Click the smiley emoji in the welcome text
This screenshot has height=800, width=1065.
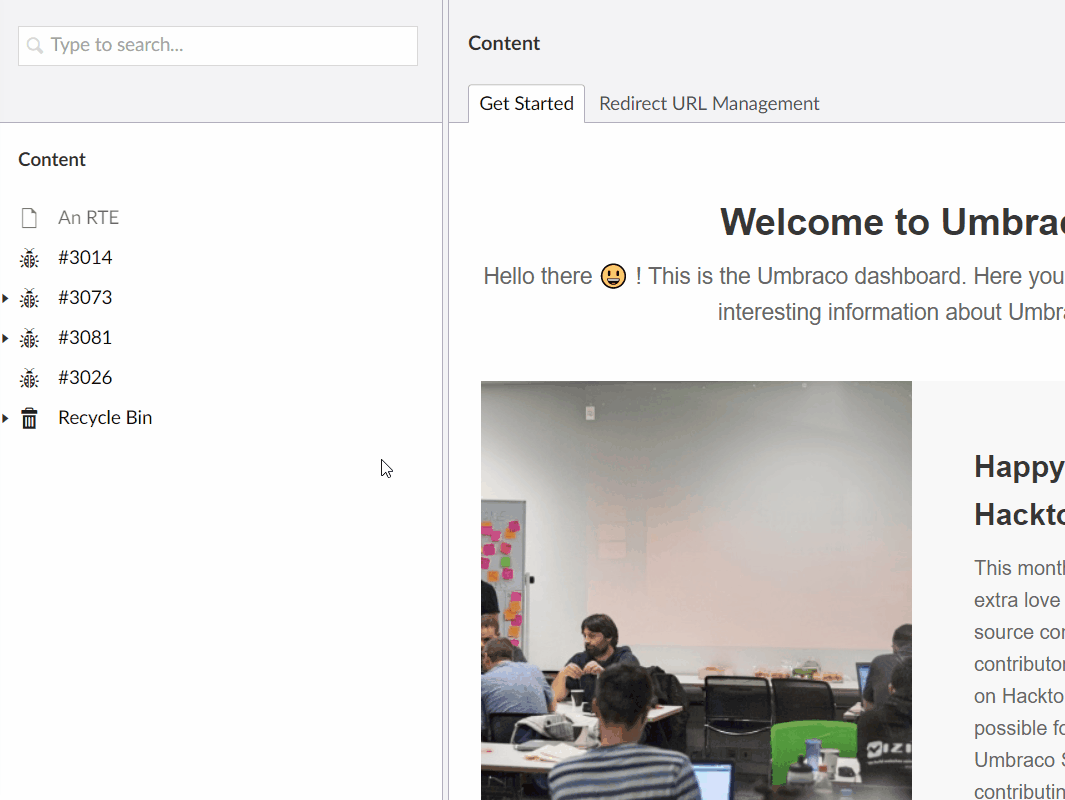[x=611, y=276]
